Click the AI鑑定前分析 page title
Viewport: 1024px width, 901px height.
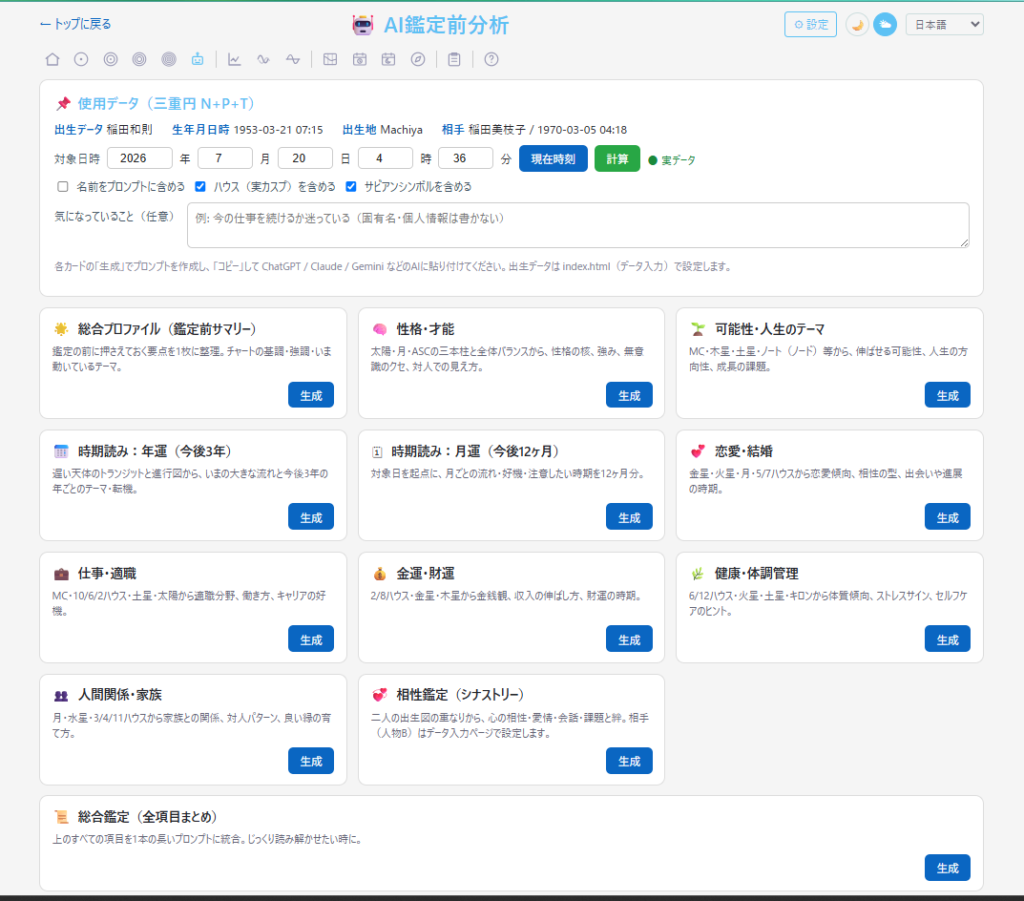(446, 25)
